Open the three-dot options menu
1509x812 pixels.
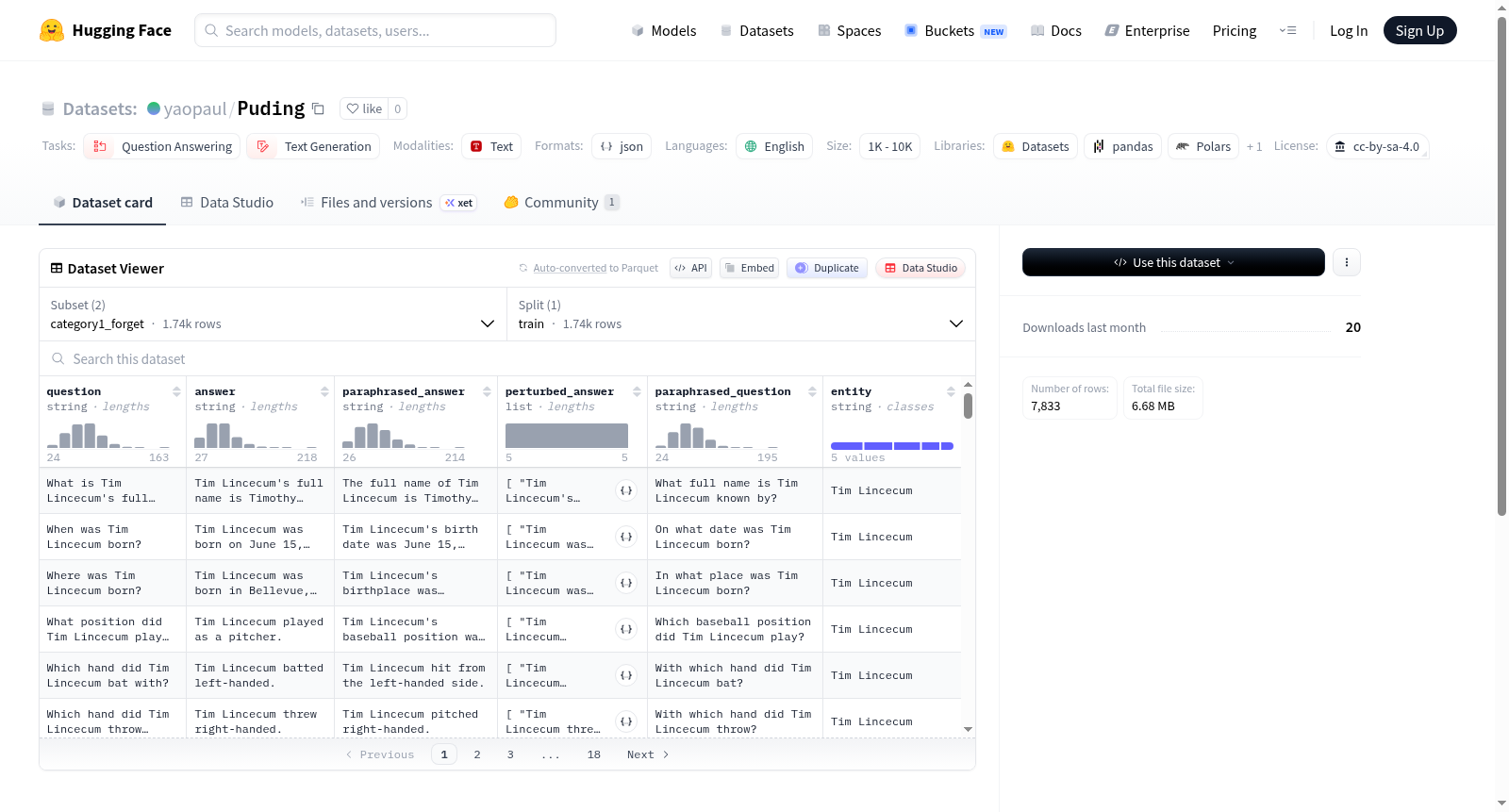click(1347, 262)
